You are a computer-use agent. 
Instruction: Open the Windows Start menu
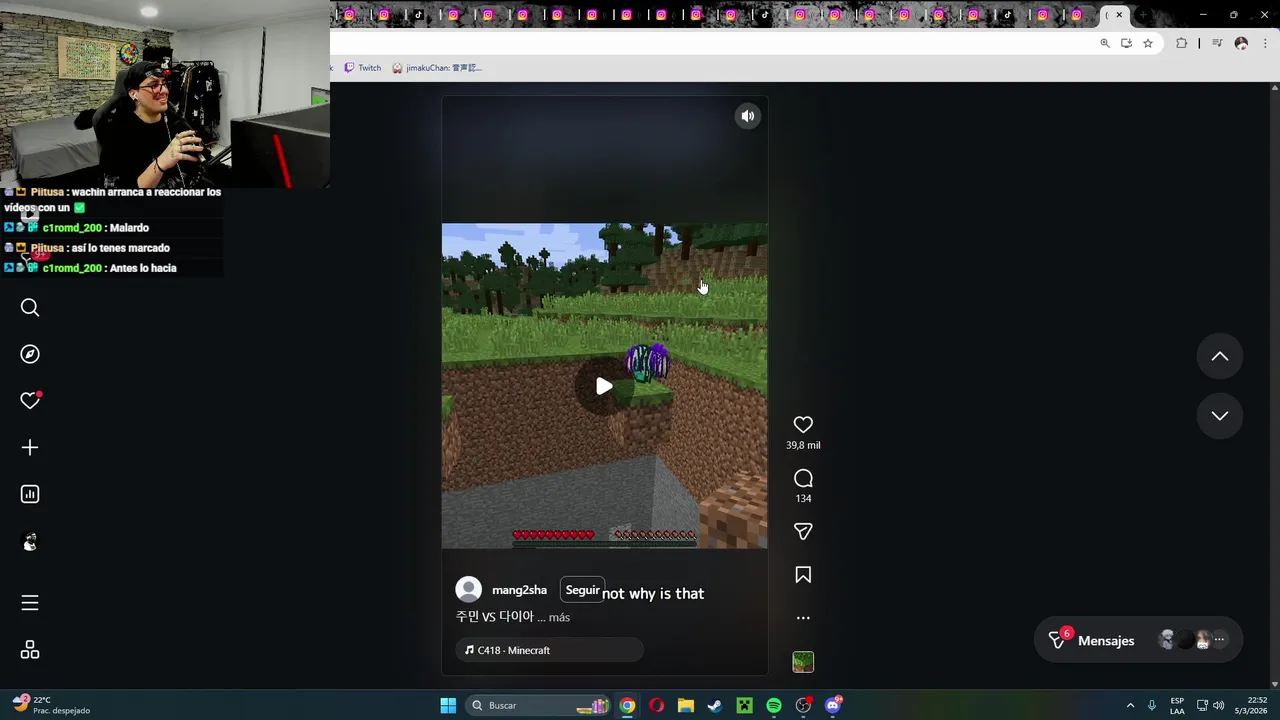[x=448, y=705]
